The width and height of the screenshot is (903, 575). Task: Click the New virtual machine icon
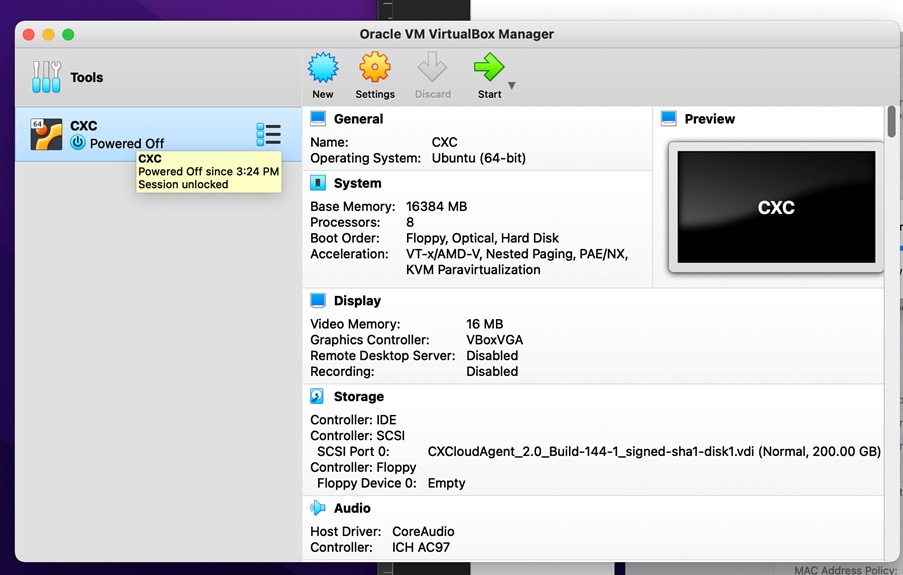(322, 67)
